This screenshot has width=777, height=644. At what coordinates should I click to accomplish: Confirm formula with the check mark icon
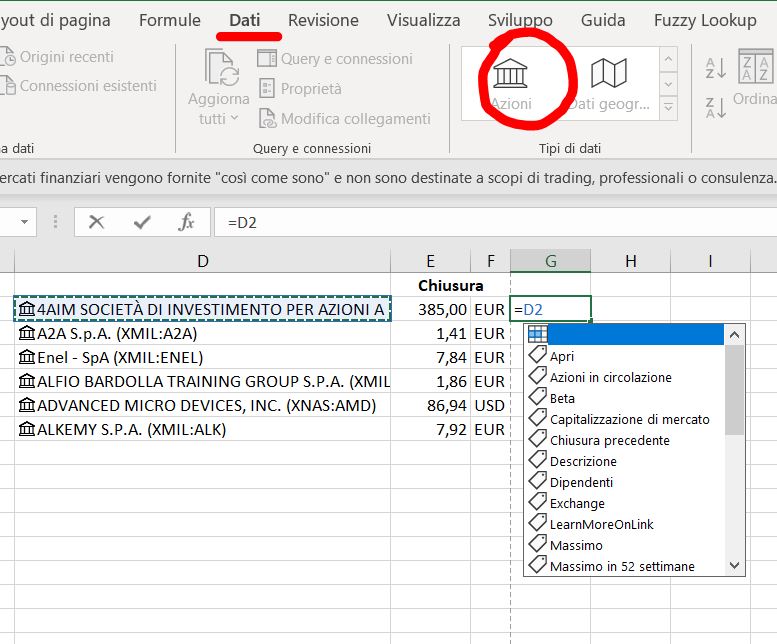(142, 222)
